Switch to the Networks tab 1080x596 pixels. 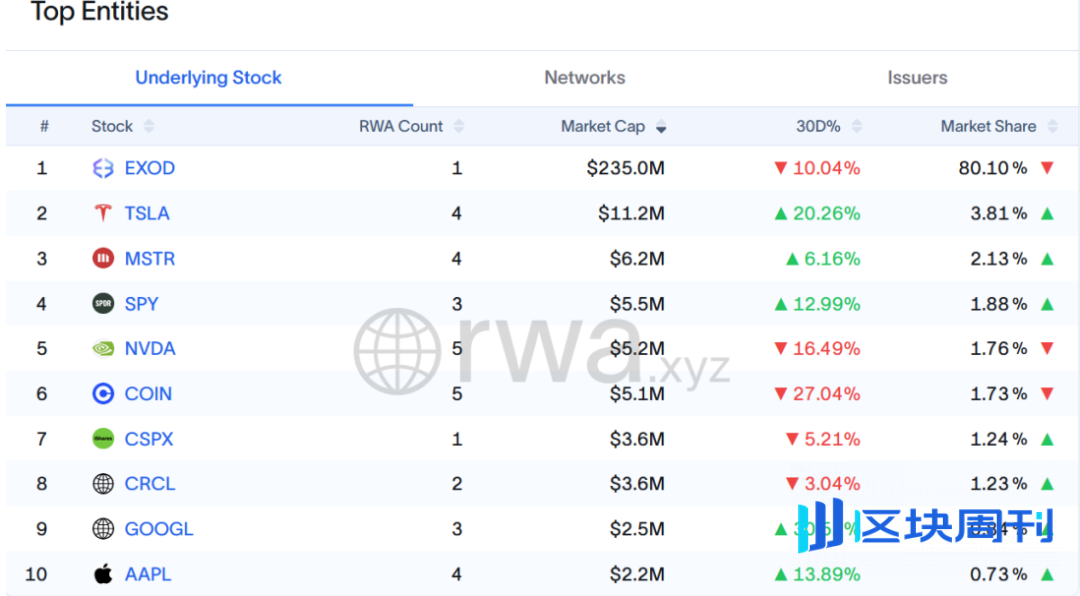pyautogui.click(x=585, y=78)
